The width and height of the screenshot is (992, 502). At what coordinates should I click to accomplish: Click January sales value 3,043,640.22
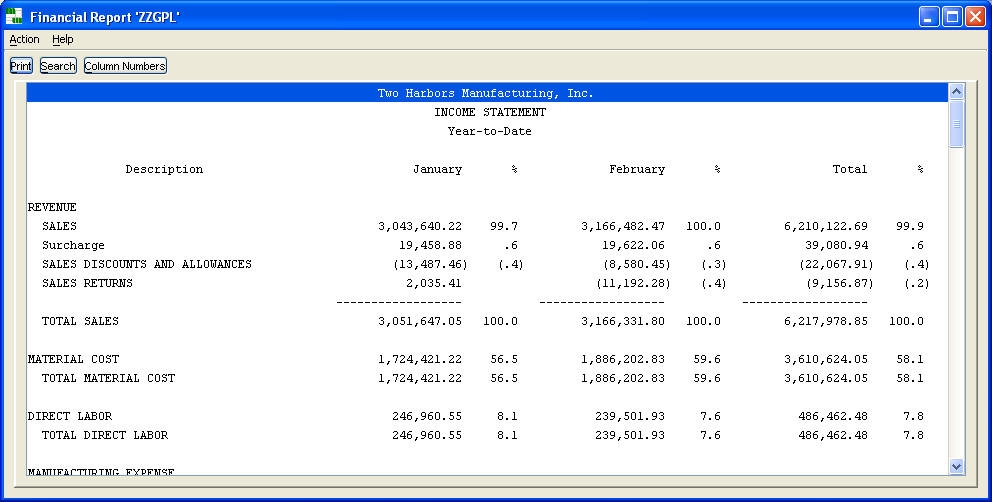click(420, 226)
